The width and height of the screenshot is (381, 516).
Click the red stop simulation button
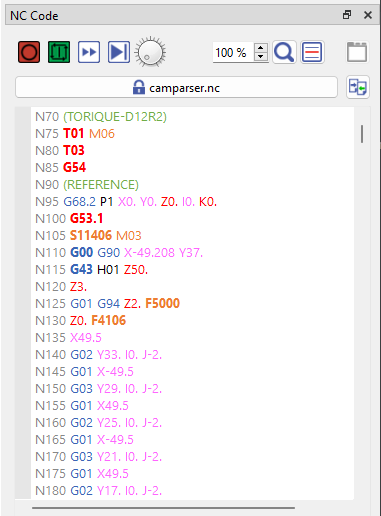29,52
